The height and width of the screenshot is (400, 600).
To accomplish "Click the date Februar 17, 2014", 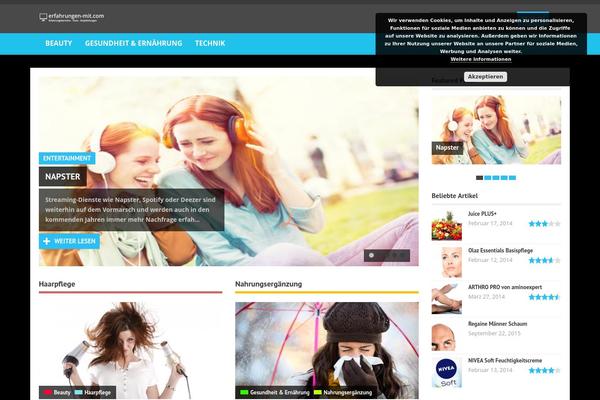I will point(490,224).
